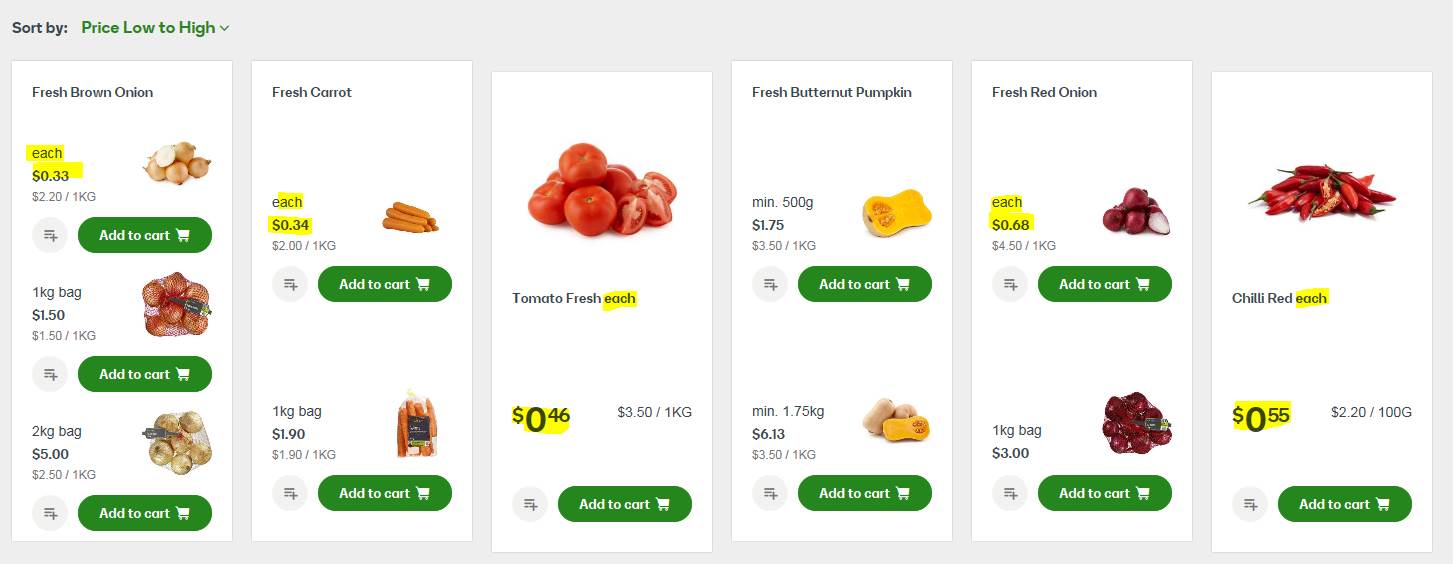
Task: Add min. 1.75kg butternut pumpkin to cart
Action: (865, 493)
